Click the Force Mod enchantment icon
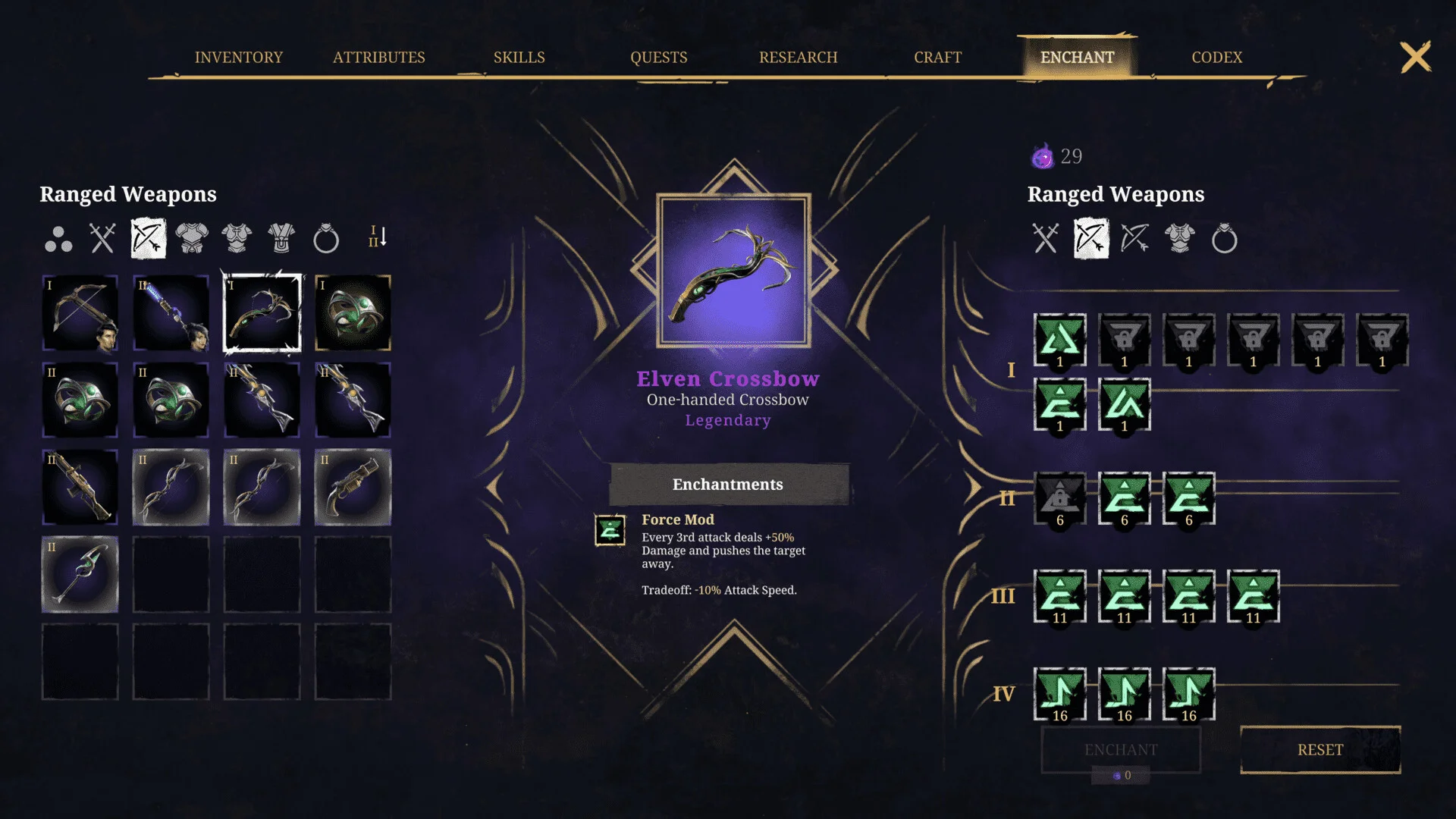Image resolution: width=1456 pixels, height=819 pixels. coord(610,530)
